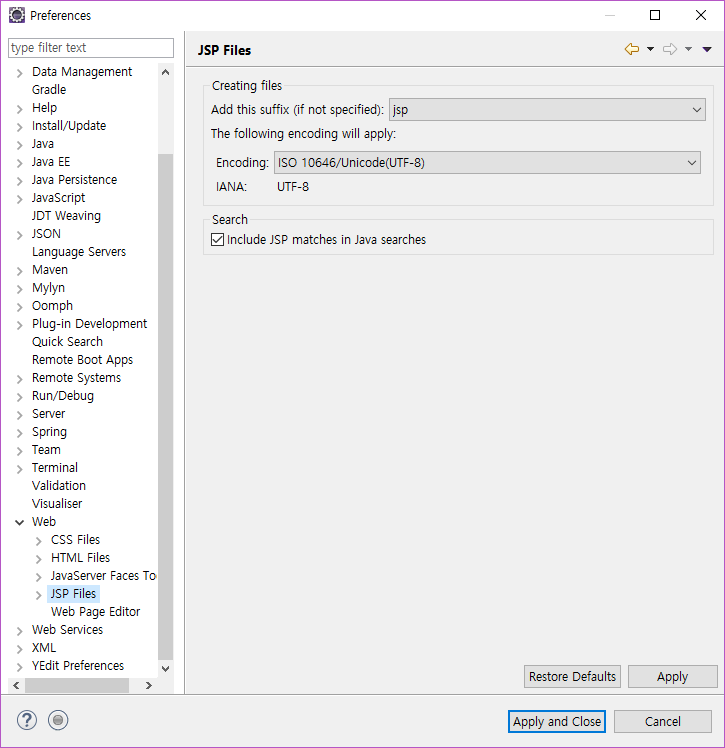Open the Help question mark icon

(x=27, y=720)
